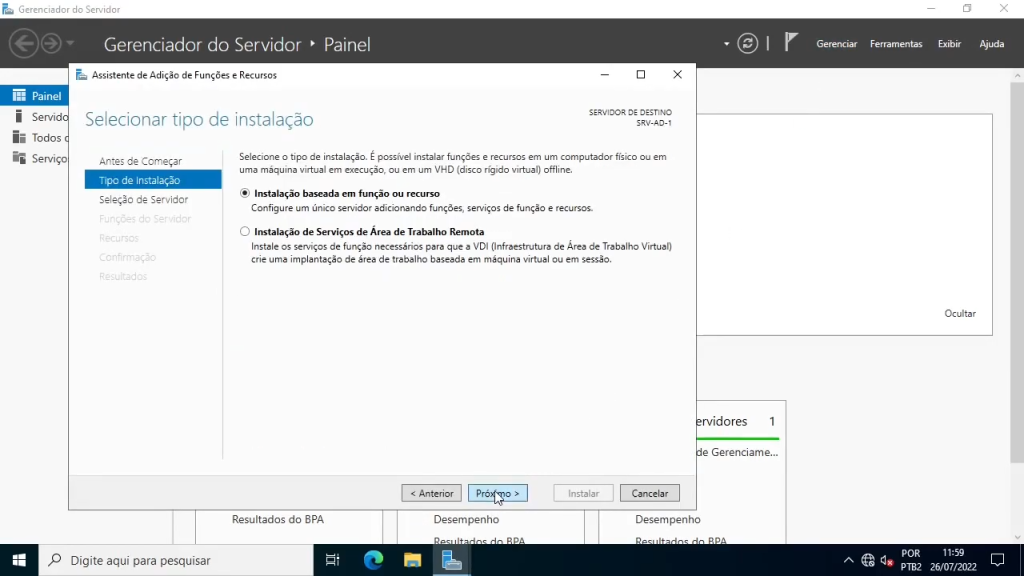This screenshot has width=1024, height=576.
Task: Click Desempenho in the right tile
Action: coord(667,519)
